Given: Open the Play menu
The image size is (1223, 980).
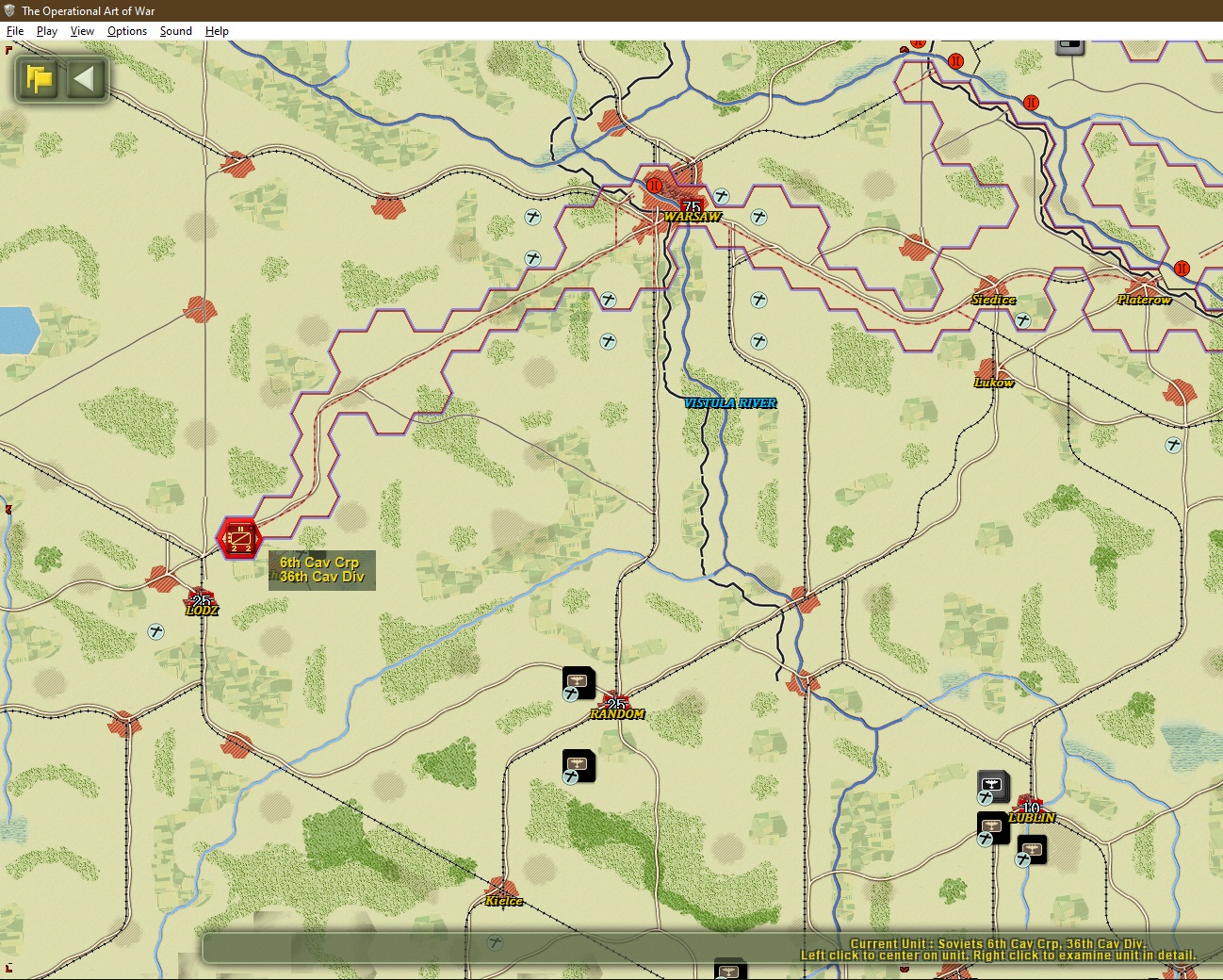Looking at the screenshot, I should pos(47,31).
